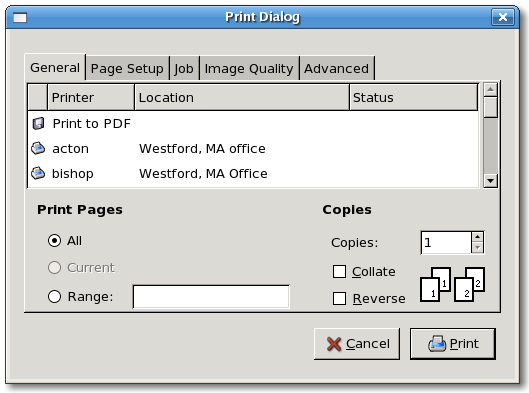Click the acton printer icon

tap(38, 148)
